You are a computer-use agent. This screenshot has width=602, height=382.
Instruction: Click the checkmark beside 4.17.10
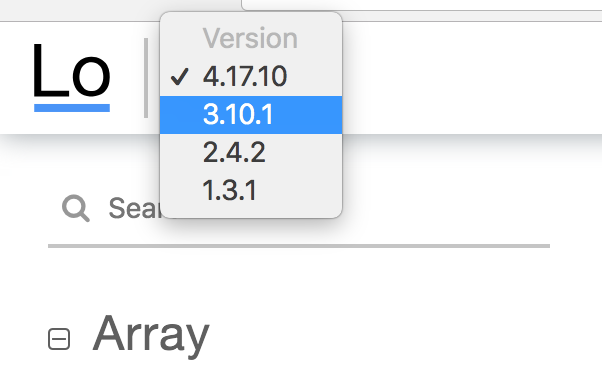coord(179,76)
